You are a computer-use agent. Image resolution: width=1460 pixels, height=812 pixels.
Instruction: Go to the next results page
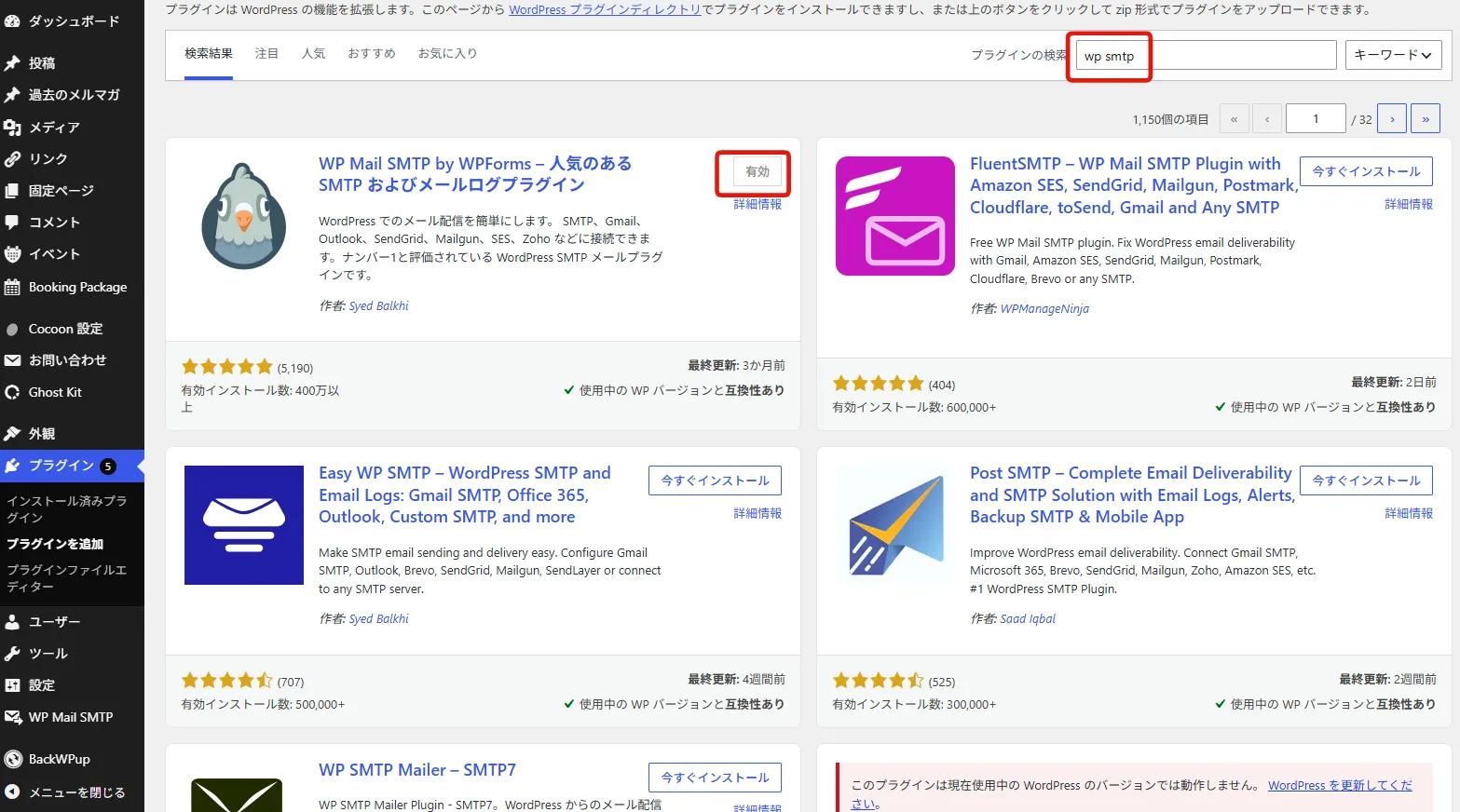(x=1392, y=119)
